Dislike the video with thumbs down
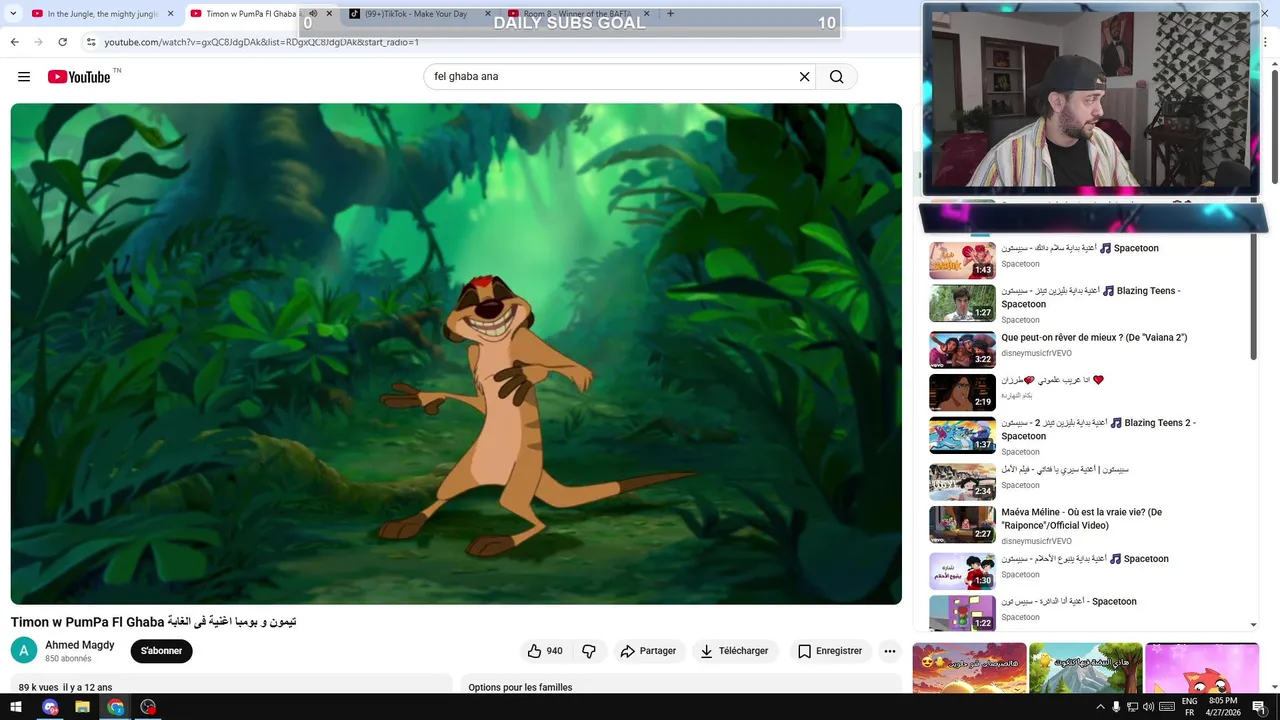 coord(589,651)
